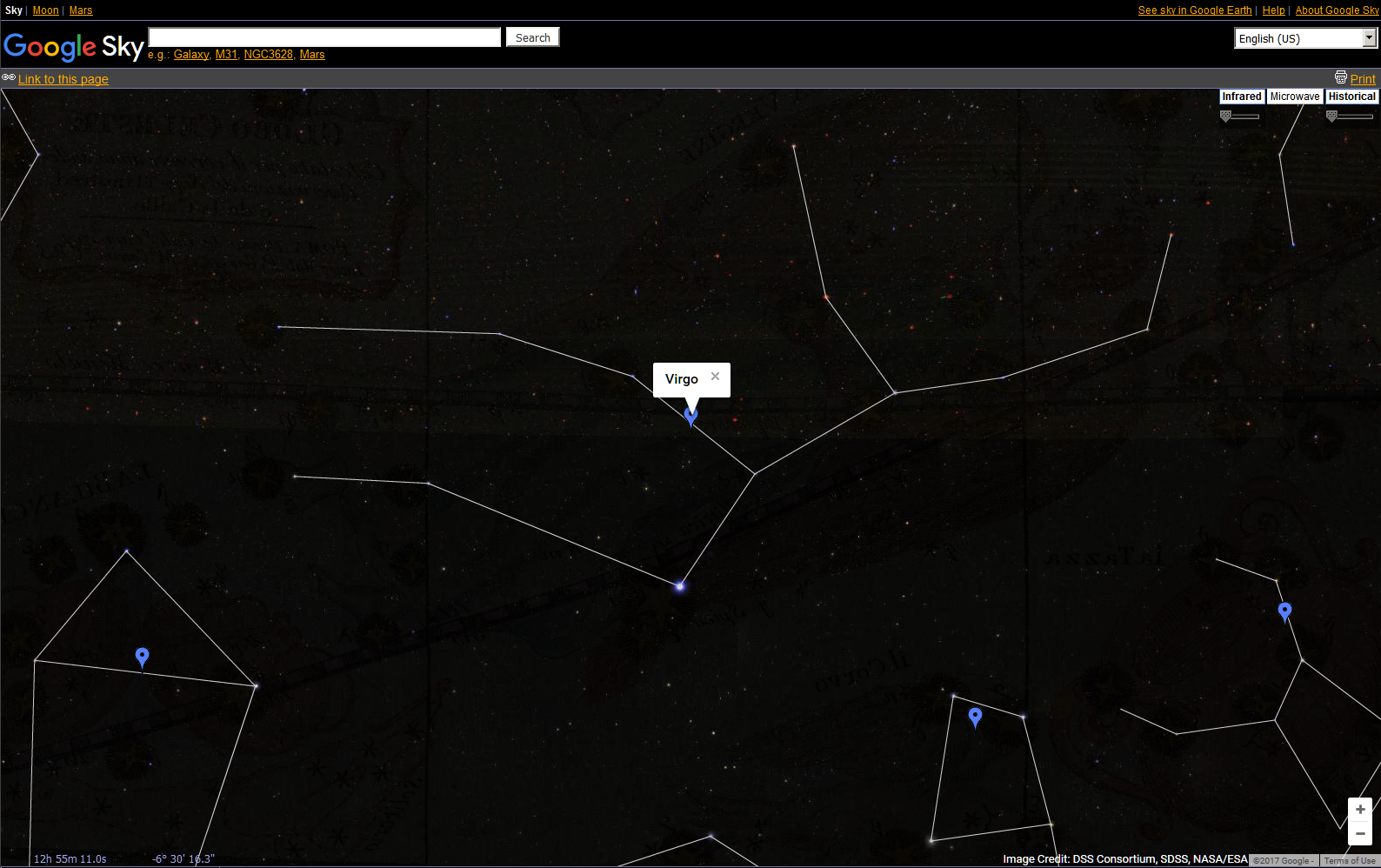Click the pin in the four-sided constellation
The width and height of the screenshot is (1381, 868).
[x=975, y=718]
